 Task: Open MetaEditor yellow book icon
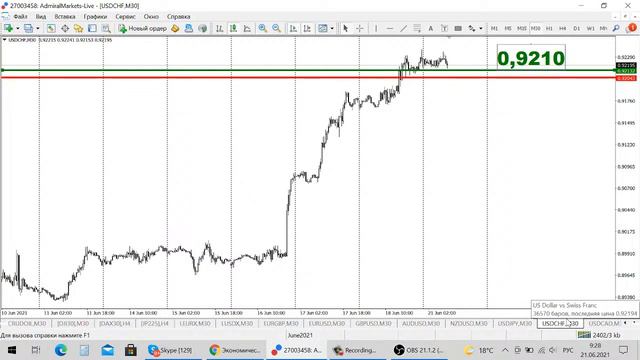(175, 28)
